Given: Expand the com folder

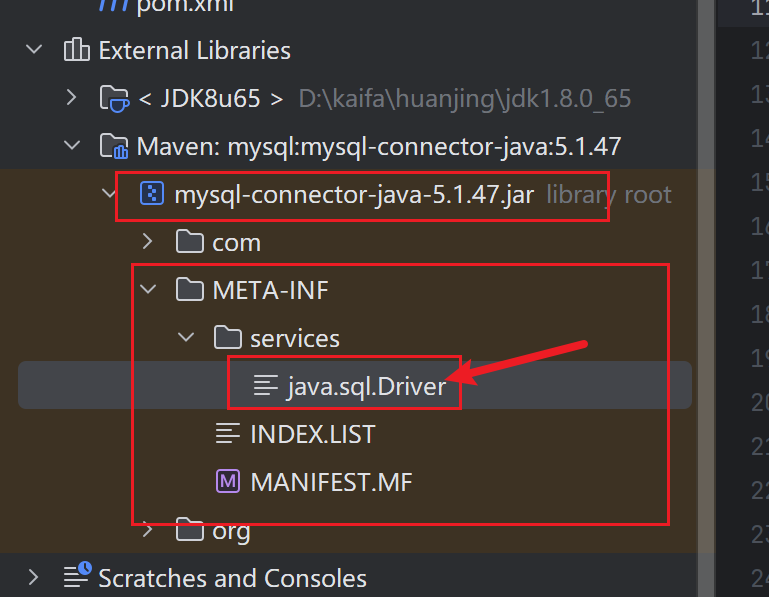Looking at the screenshot, I should [x=147, y=241].
